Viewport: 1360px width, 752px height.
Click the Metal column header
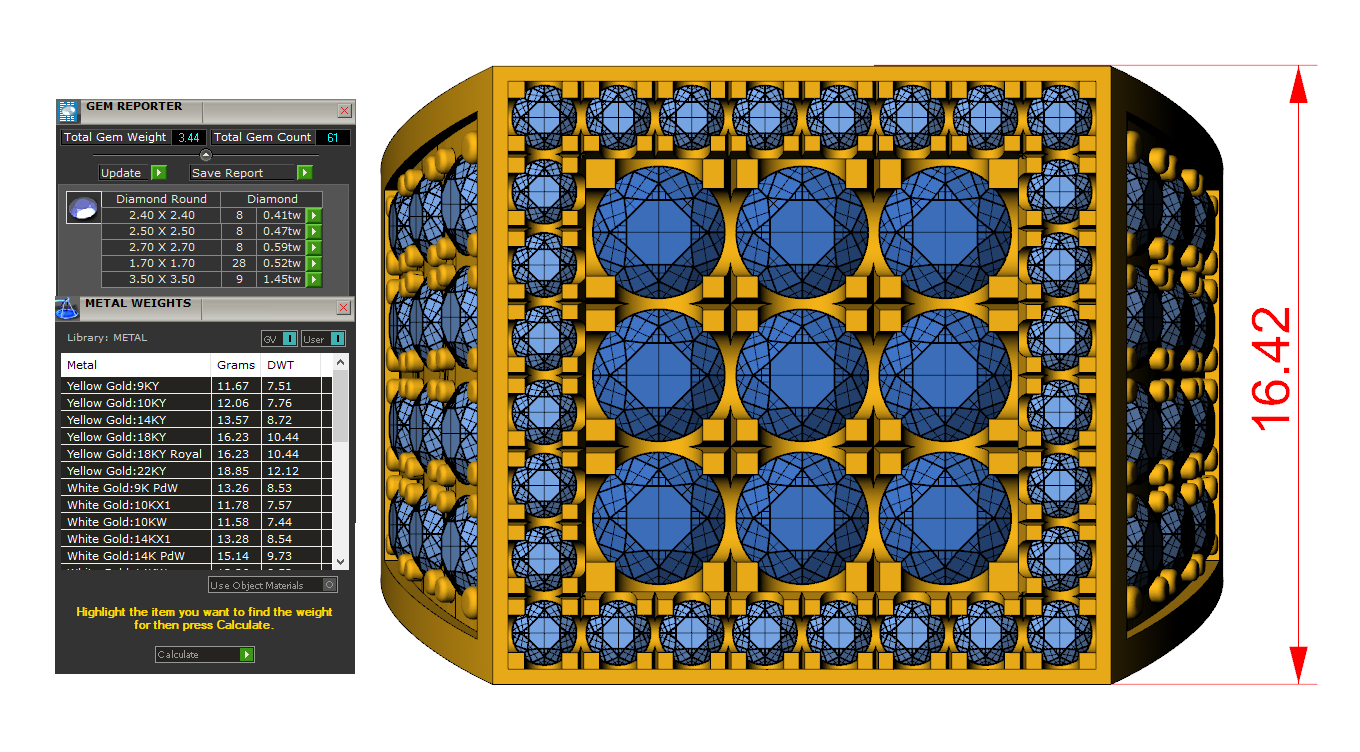pos(82,365)
